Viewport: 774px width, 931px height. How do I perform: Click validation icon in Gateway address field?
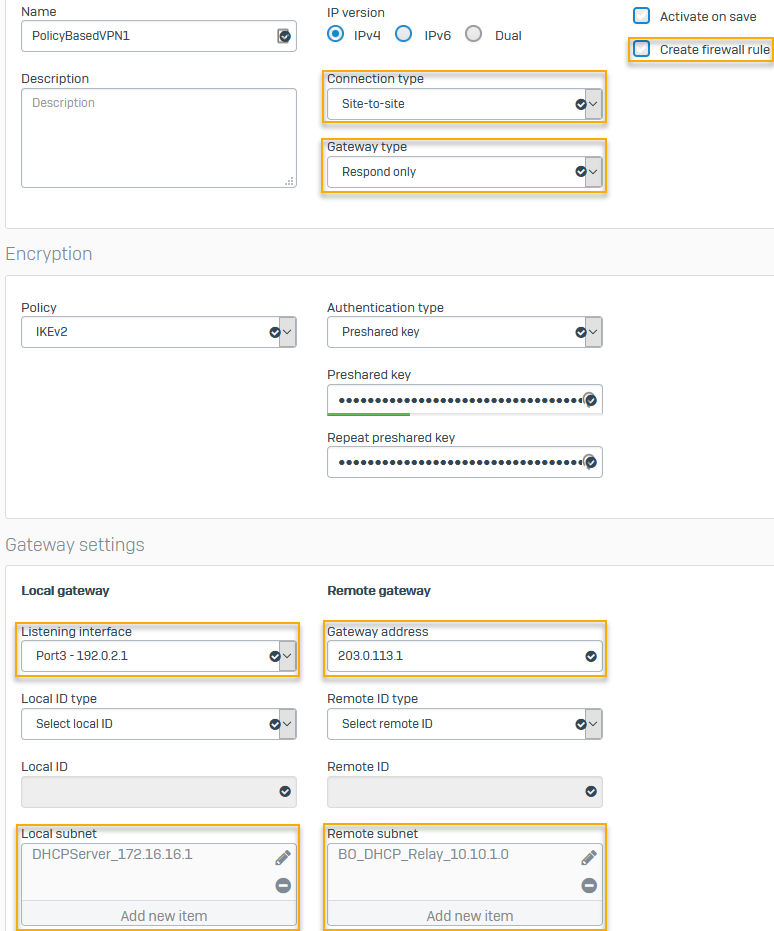(x=590, y=657)
